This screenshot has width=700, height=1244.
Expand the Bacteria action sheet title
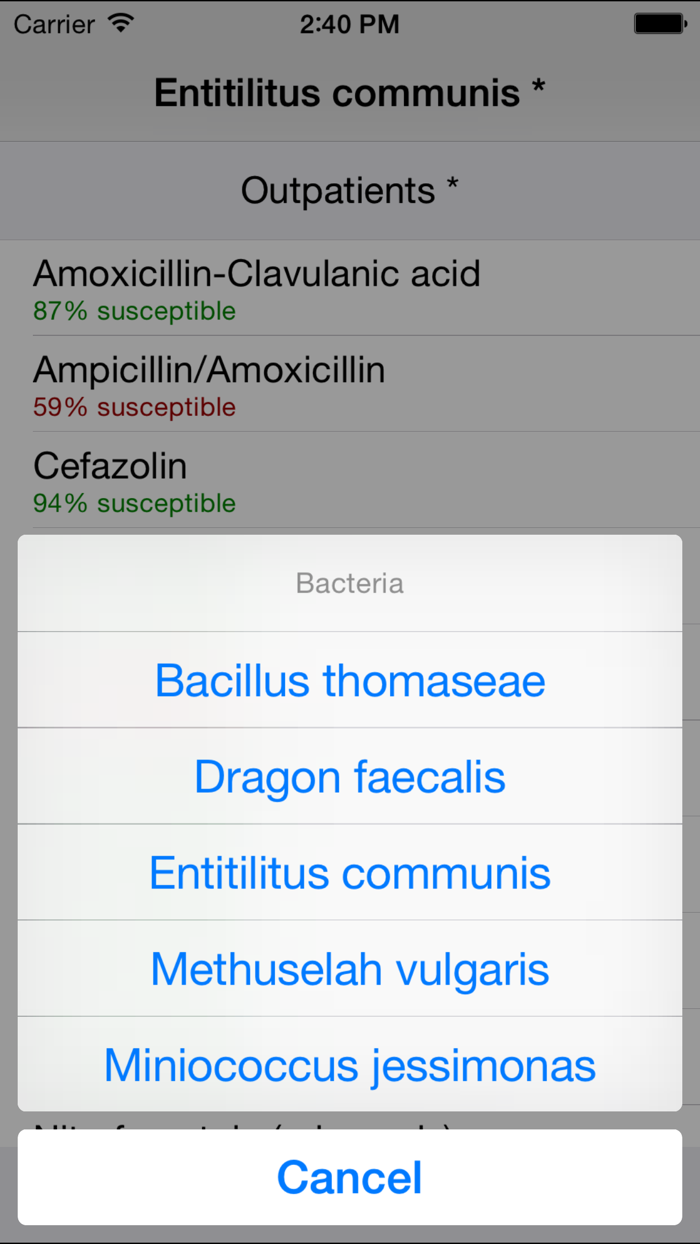[x=349, y=582]
